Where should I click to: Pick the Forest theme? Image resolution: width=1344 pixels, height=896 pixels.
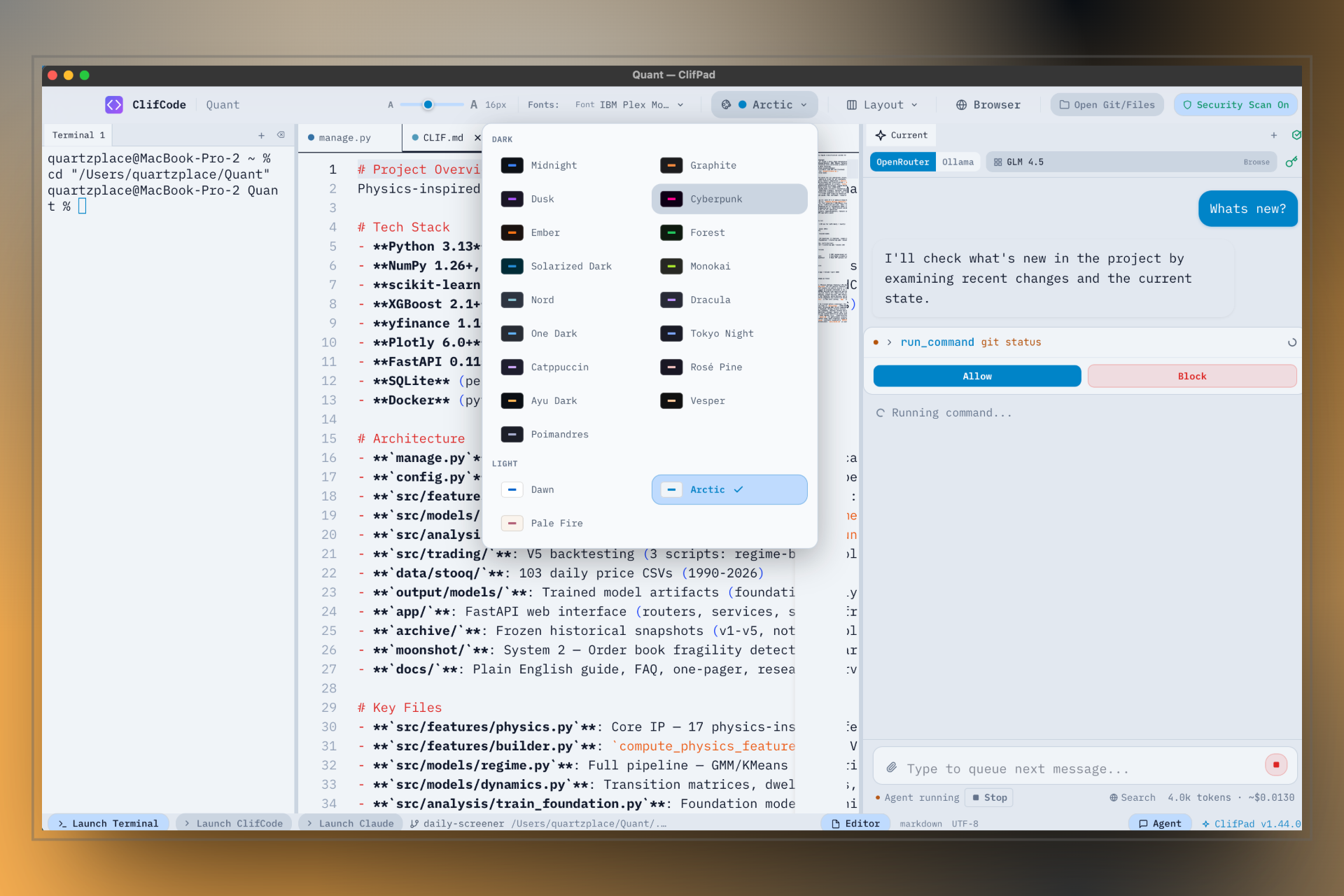pos(729,232)
